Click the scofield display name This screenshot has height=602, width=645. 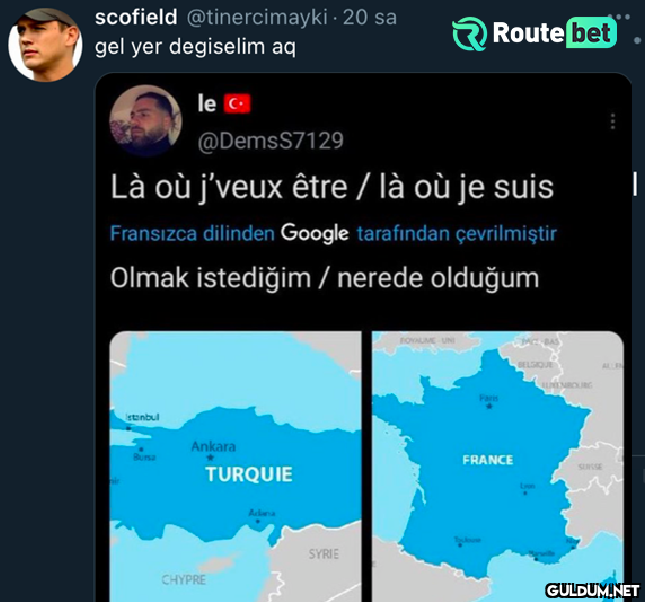136,18
